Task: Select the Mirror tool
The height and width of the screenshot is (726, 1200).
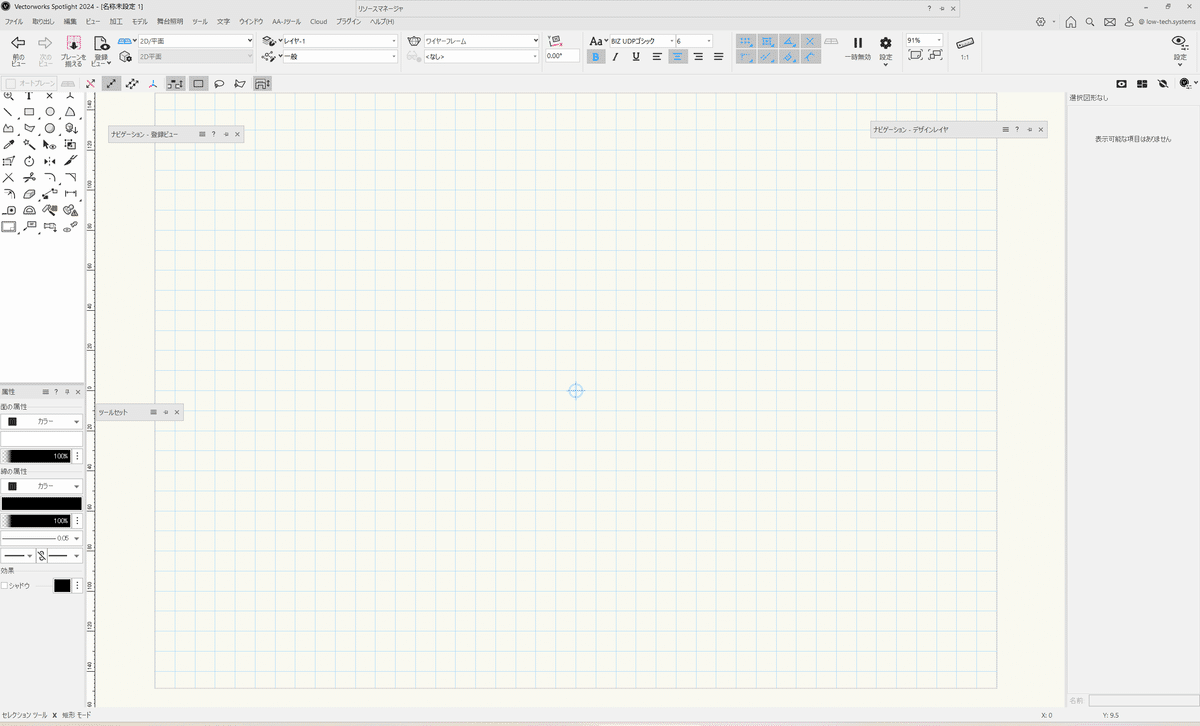Action: point(49,161)
